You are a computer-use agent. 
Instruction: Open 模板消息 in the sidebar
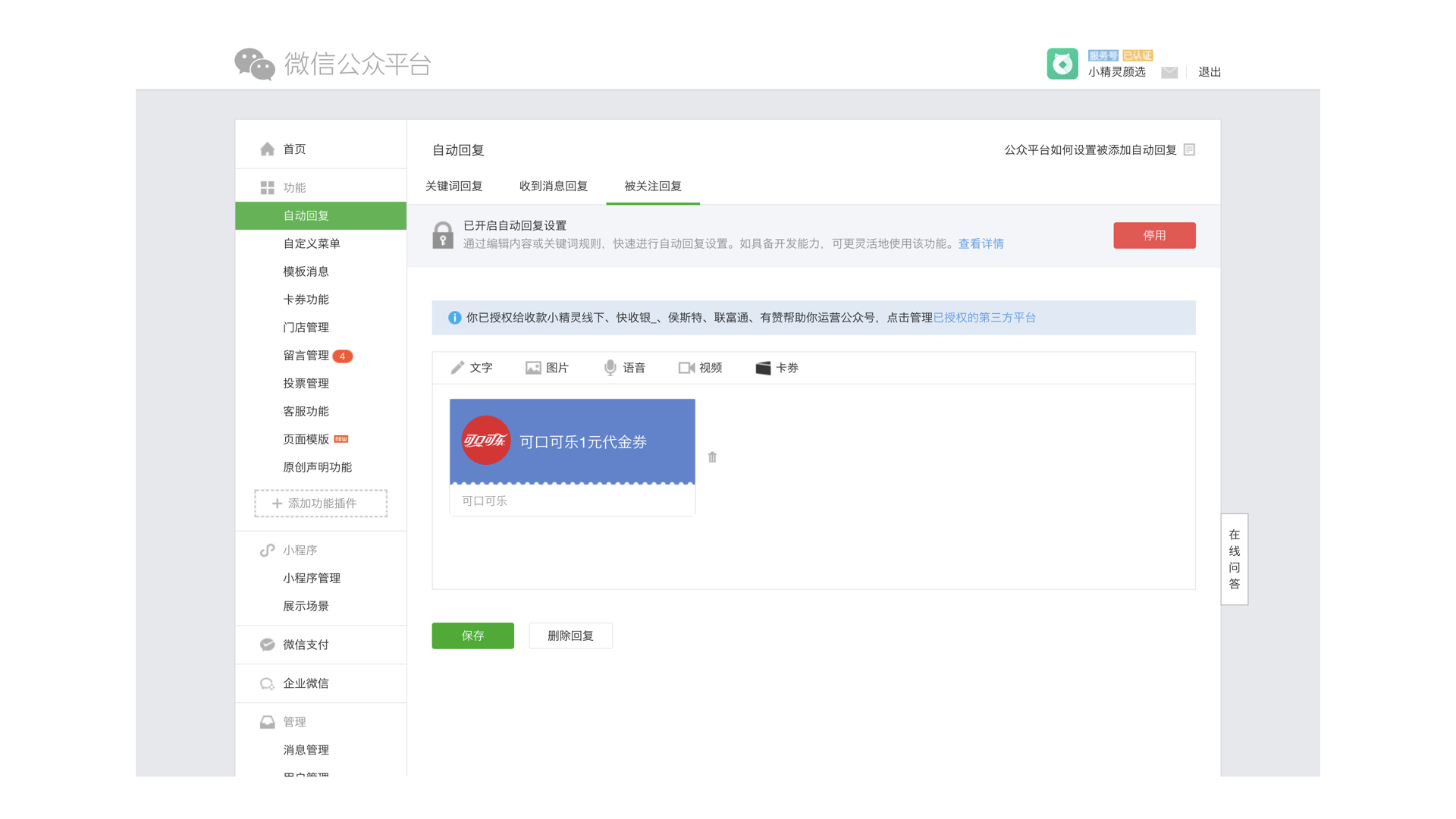306,271
